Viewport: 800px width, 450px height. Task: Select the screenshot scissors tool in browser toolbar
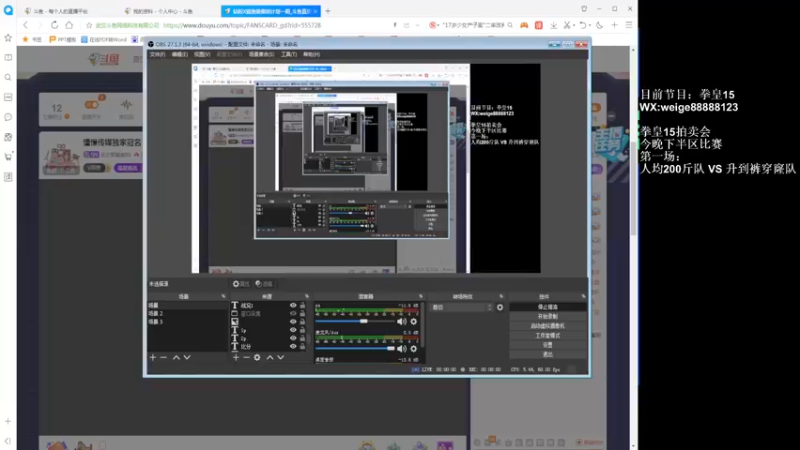click(x=567, y=25)
